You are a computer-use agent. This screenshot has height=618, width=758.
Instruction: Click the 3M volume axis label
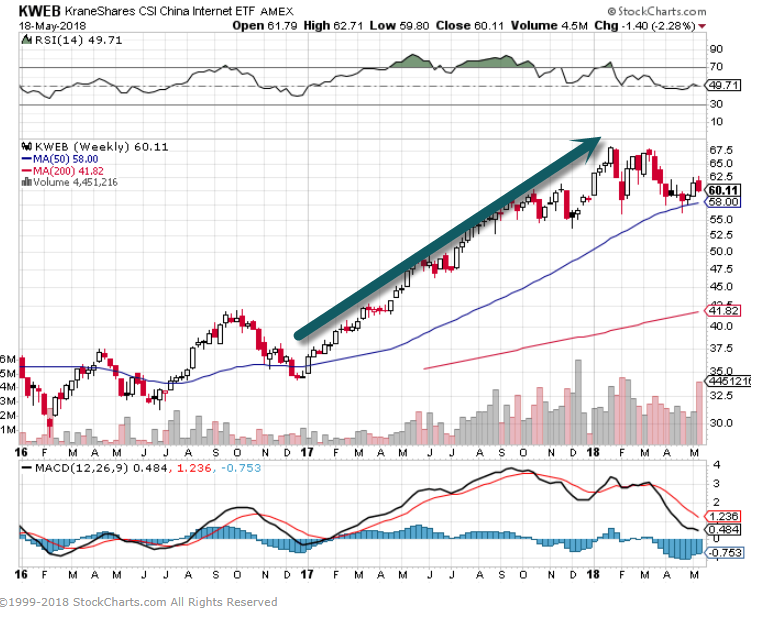pyautogui.click(x=8, y=401)
